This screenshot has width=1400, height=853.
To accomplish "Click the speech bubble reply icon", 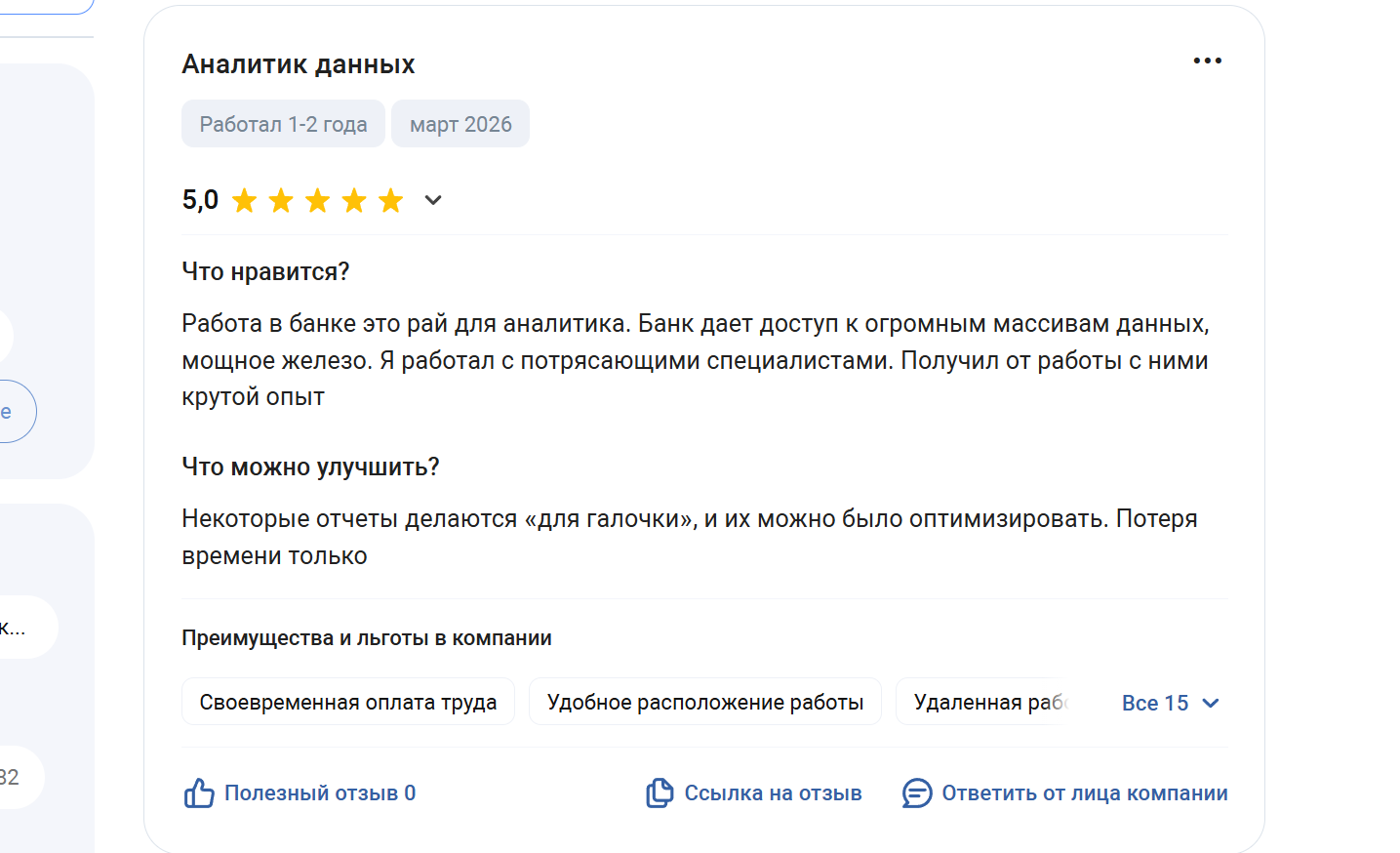I will [x=917, y=792].
